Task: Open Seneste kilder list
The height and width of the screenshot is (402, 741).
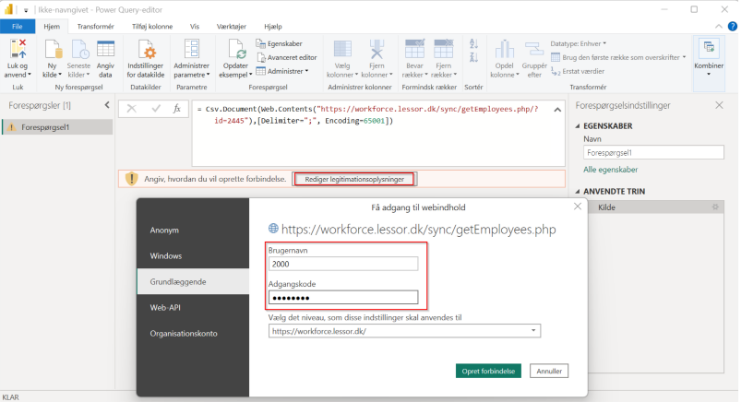Action: (x=78, y=59)
